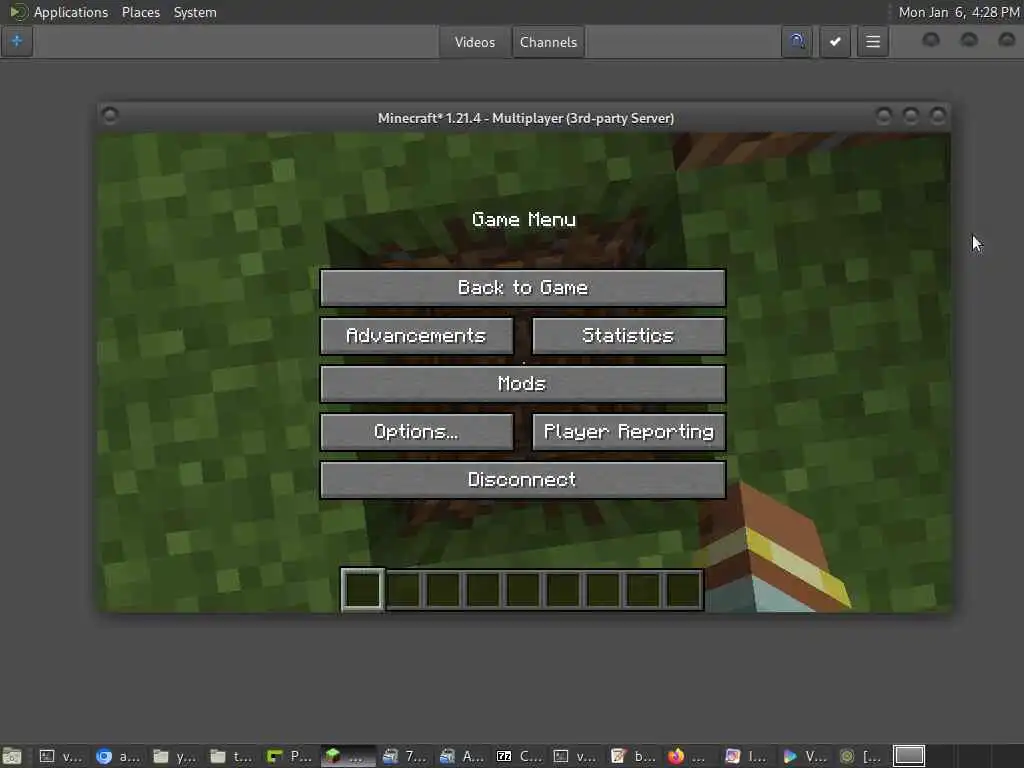Click the Applications menu logo icon
Viewport: 1024px width, 768px height.
17,12
